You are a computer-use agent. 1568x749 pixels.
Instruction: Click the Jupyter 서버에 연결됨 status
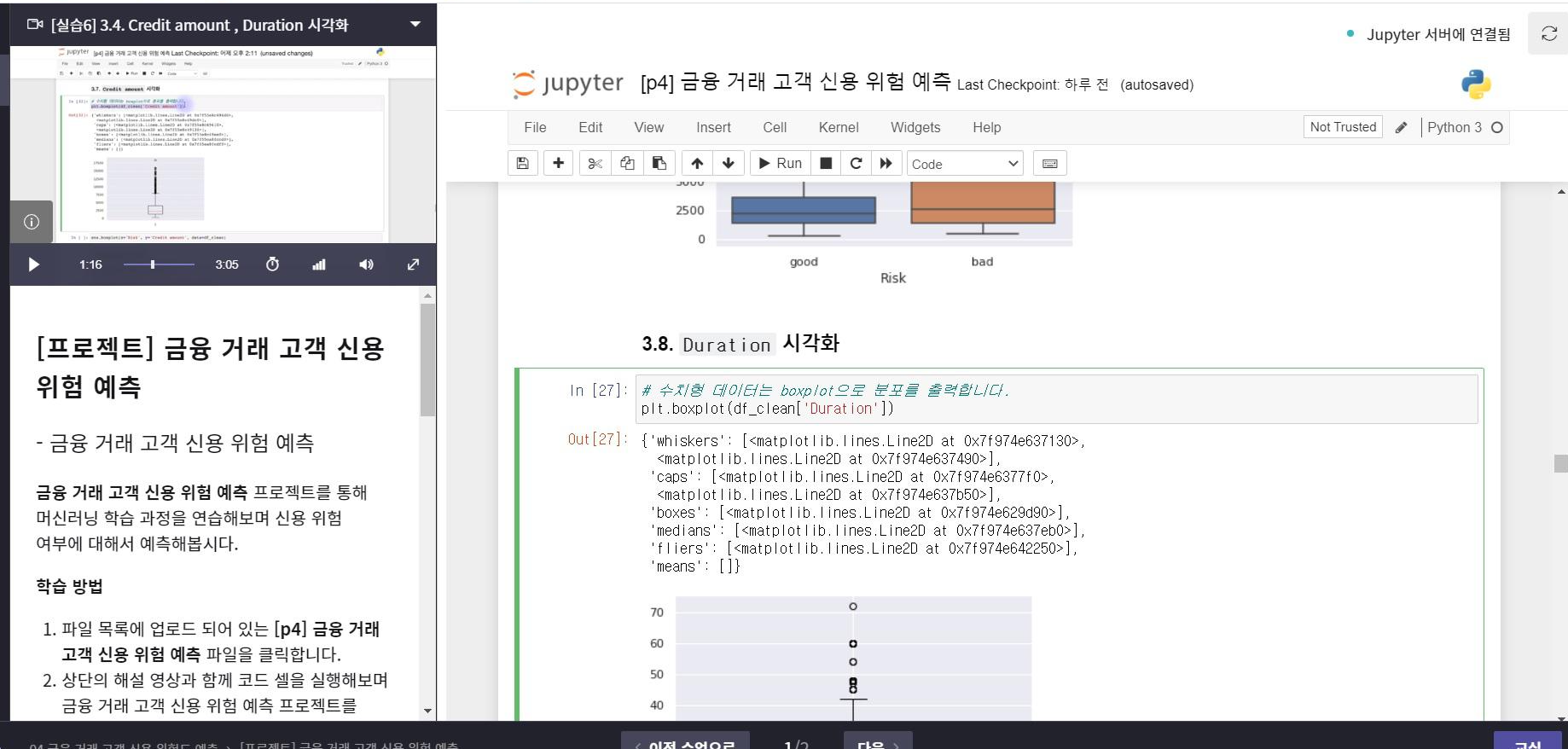tap(1438, 34)
